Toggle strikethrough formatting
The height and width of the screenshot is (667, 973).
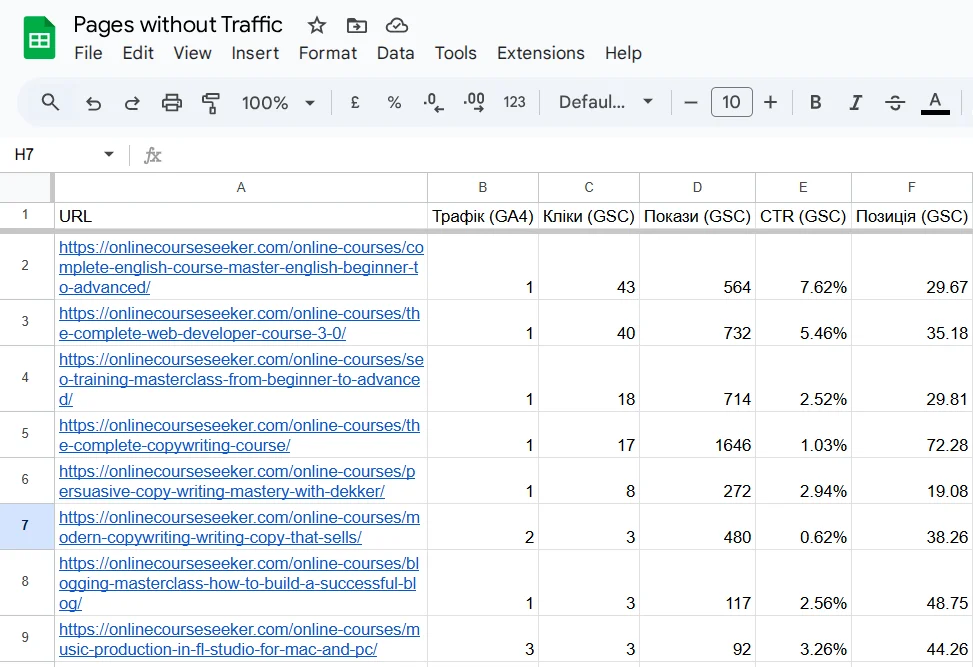(895, 102)
